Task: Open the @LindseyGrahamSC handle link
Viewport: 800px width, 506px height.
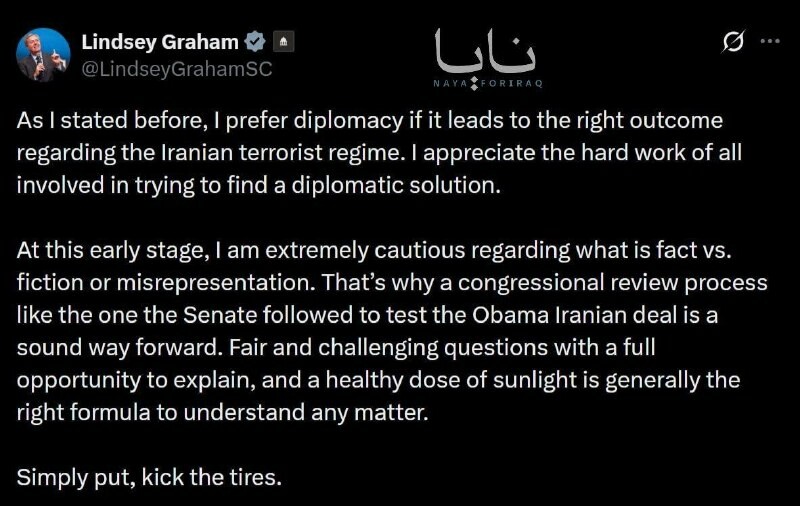Action: pos(176,68)
